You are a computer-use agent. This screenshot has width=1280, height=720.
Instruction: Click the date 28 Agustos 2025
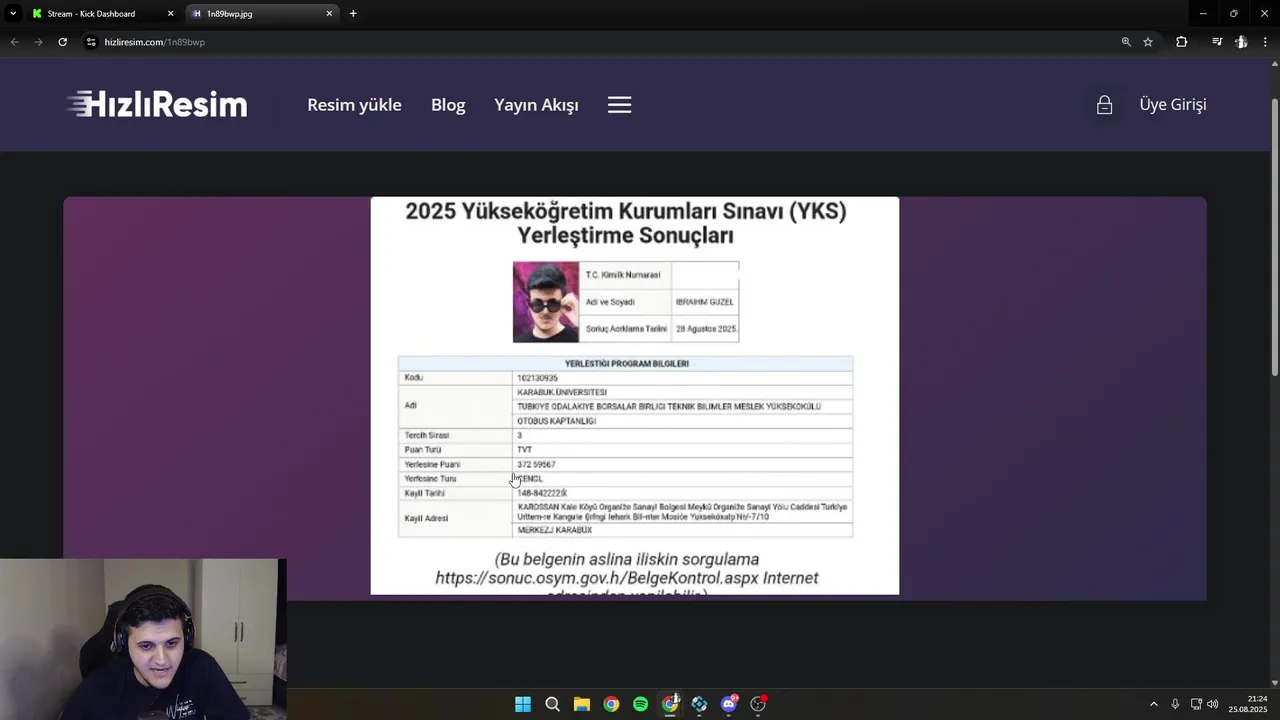706,329
